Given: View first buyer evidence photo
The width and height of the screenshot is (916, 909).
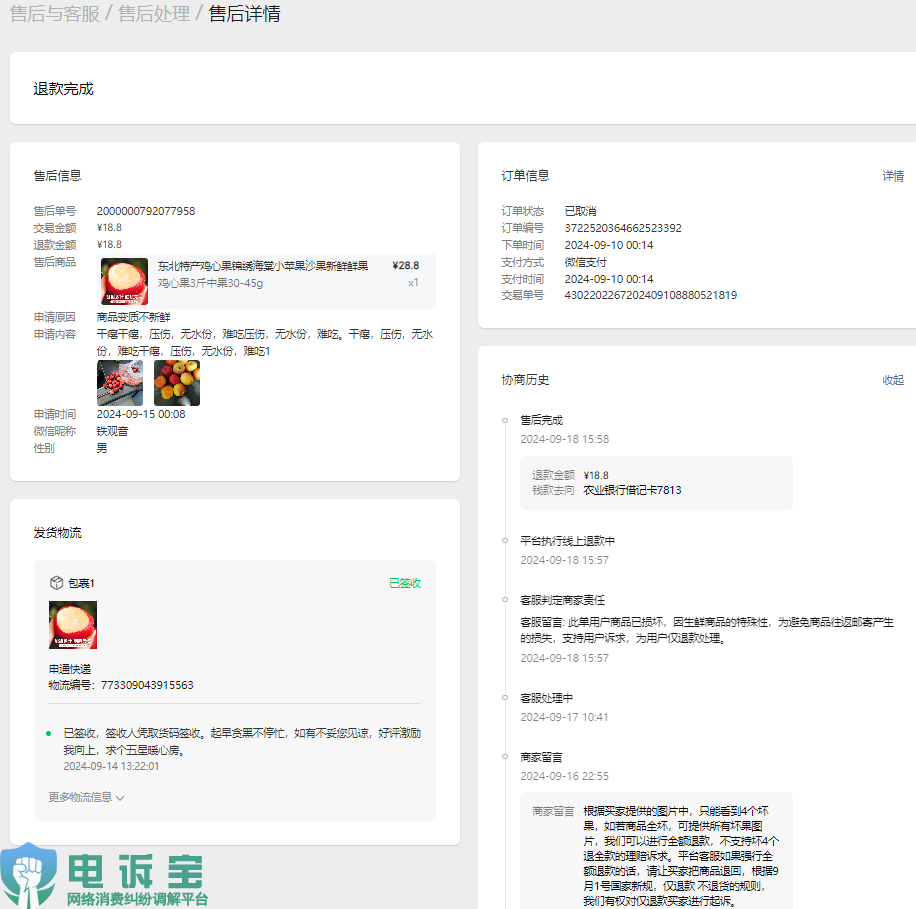Looking at the screenshot, I should [x=120, y=383].
